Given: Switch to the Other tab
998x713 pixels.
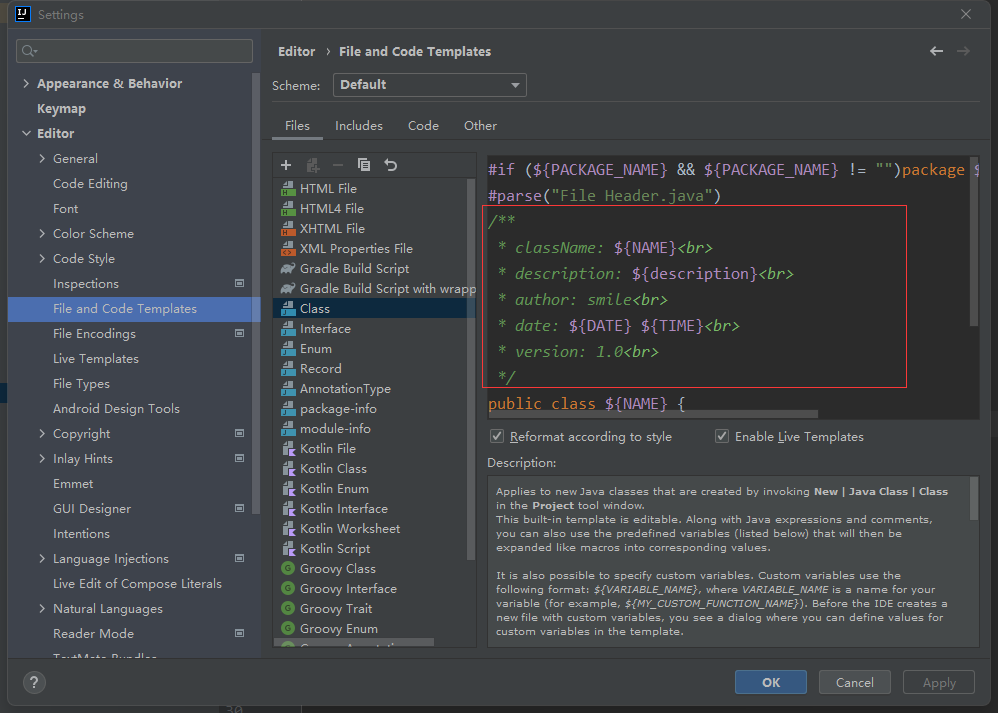Looking at the screenshot, I should tap(481, 126).
